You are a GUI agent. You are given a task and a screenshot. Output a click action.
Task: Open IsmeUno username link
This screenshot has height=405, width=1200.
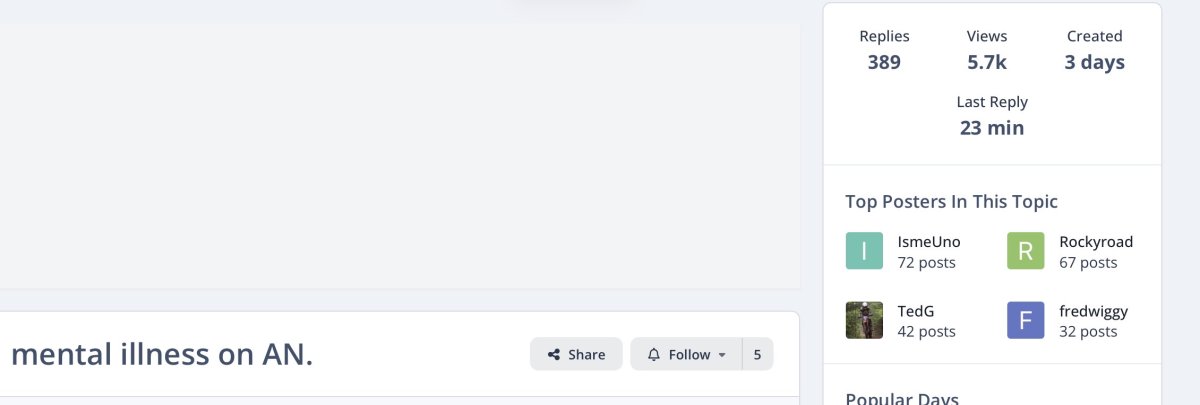click(929, 242)
